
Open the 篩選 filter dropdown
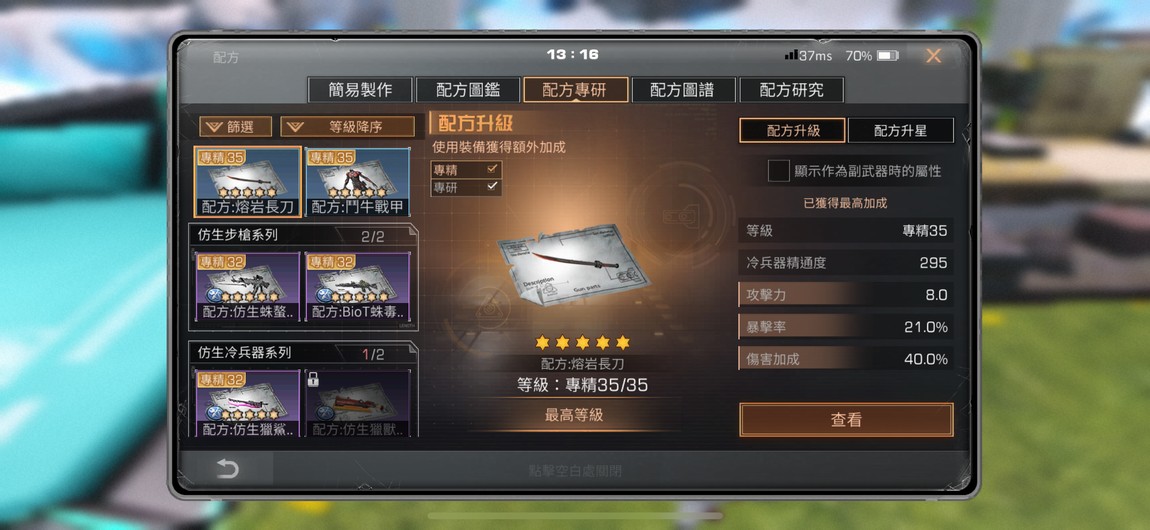coord(235,127)
